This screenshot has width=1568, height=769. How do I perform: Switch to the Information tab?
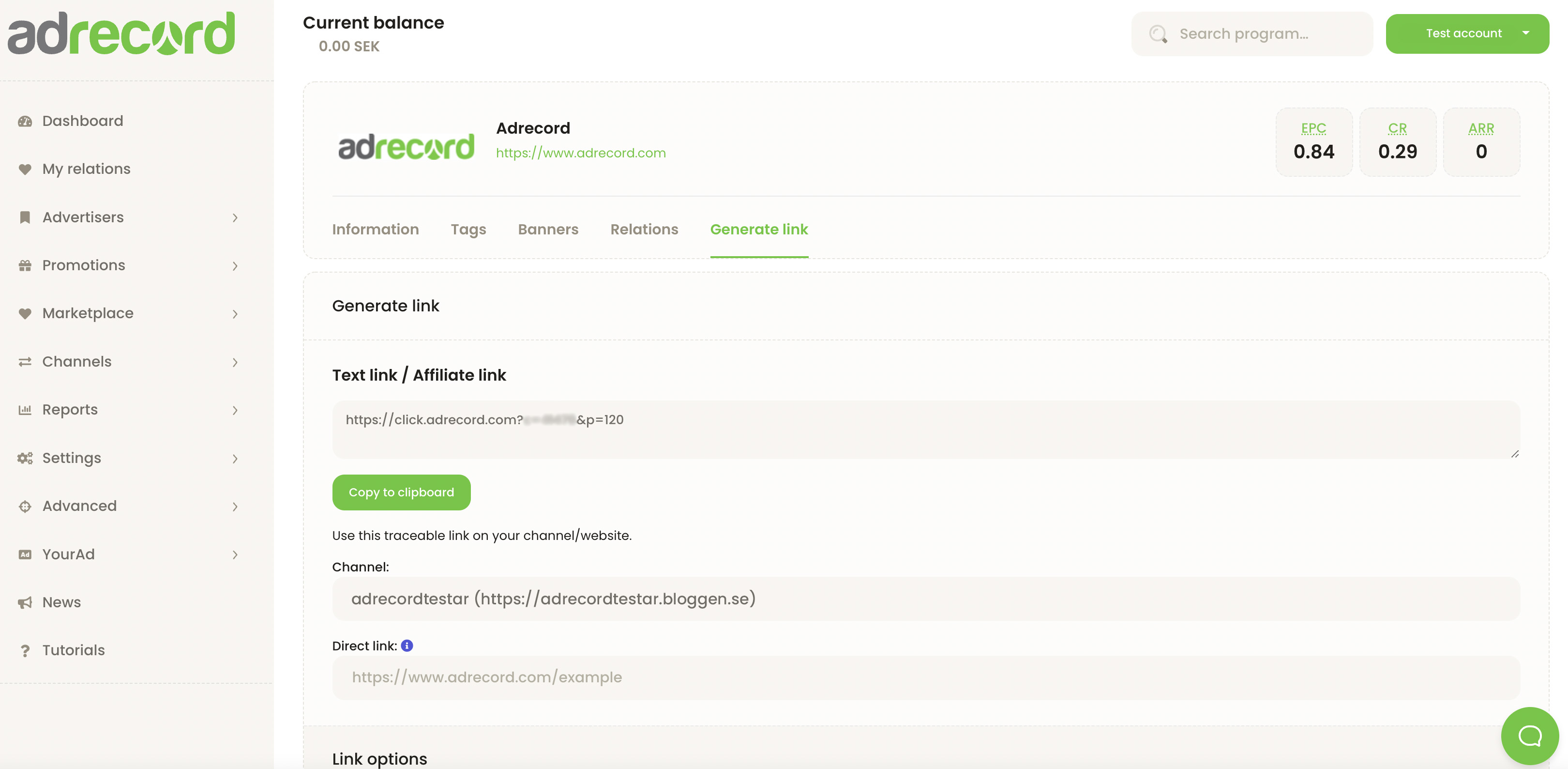(x=375, y=229)
